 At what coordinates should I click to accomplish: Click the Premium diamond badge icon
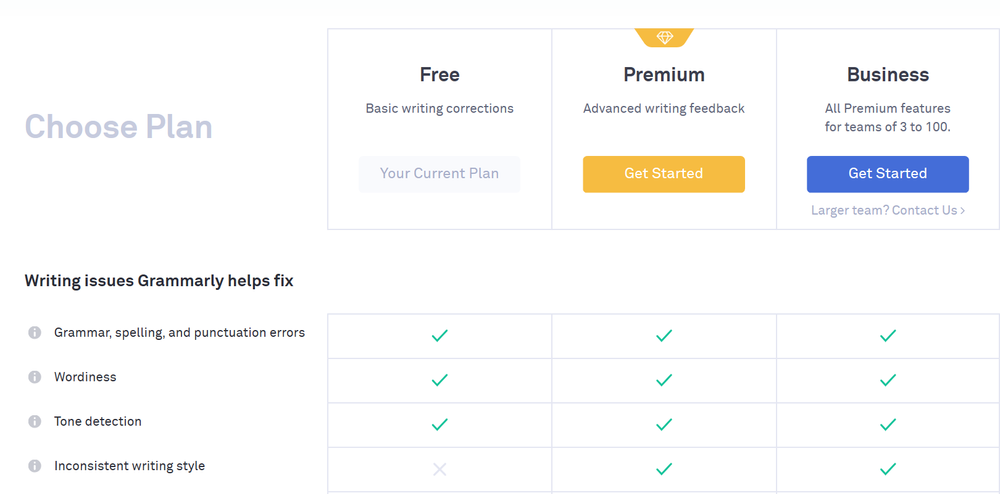pos(664,38)
